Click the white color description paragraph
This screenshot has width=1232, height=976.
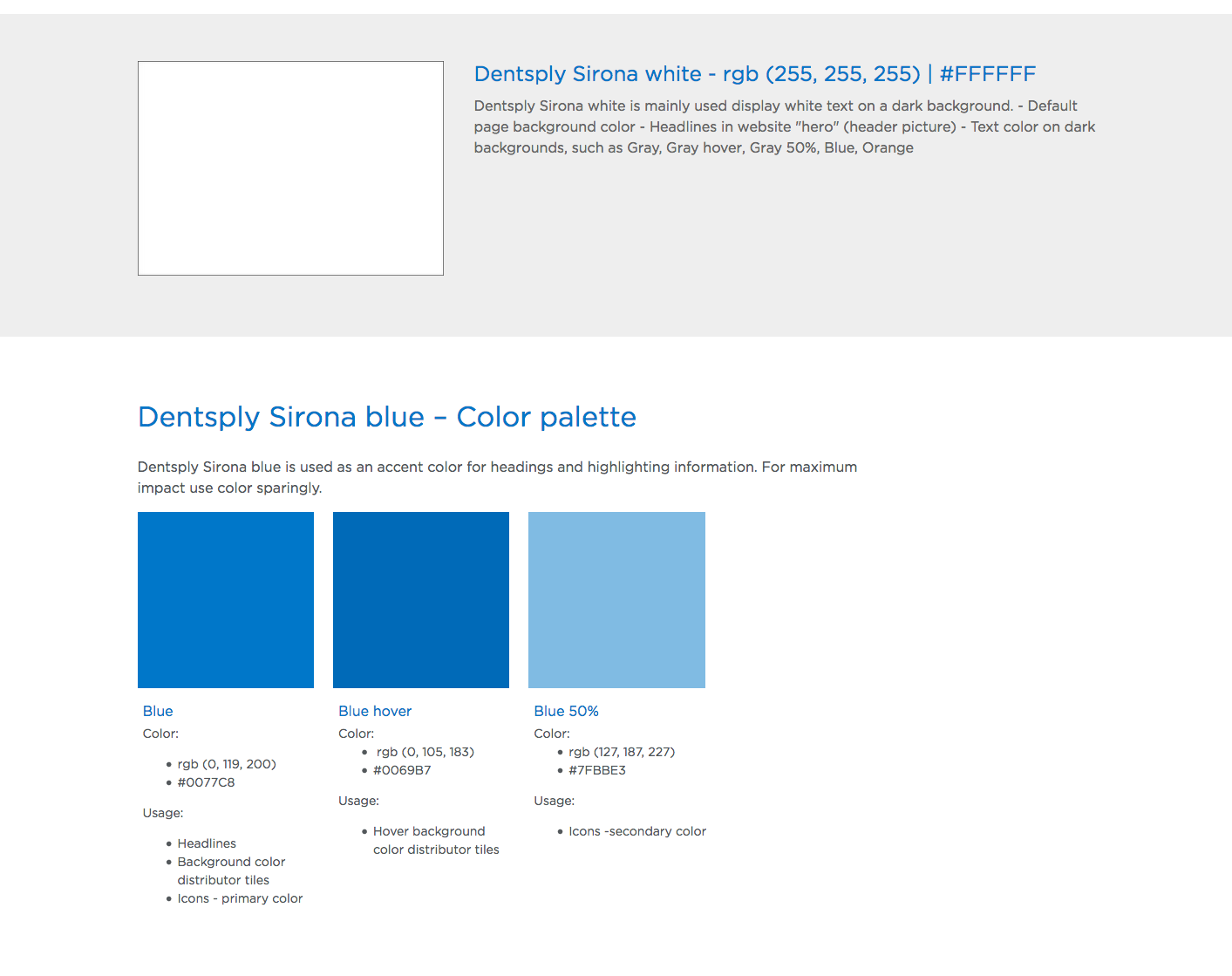click(784, 126)
